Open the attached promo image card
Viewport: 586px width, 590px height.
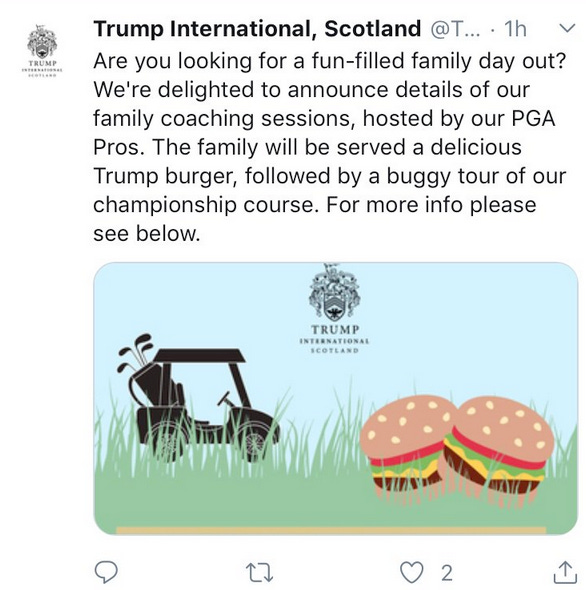point(335,398)
